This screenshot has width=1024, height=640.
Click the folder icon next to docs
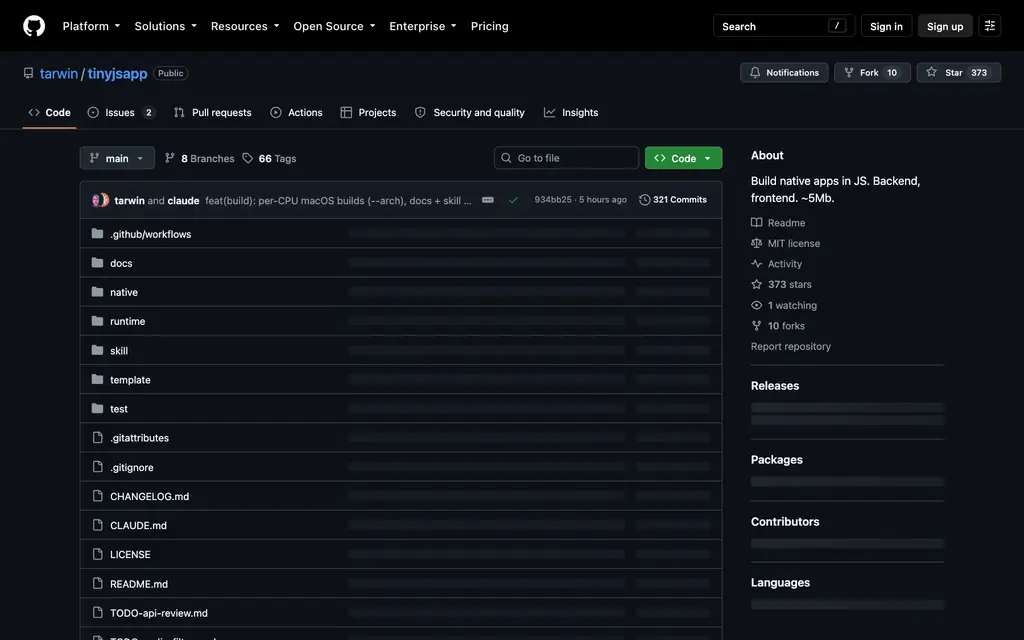(97, 263)
